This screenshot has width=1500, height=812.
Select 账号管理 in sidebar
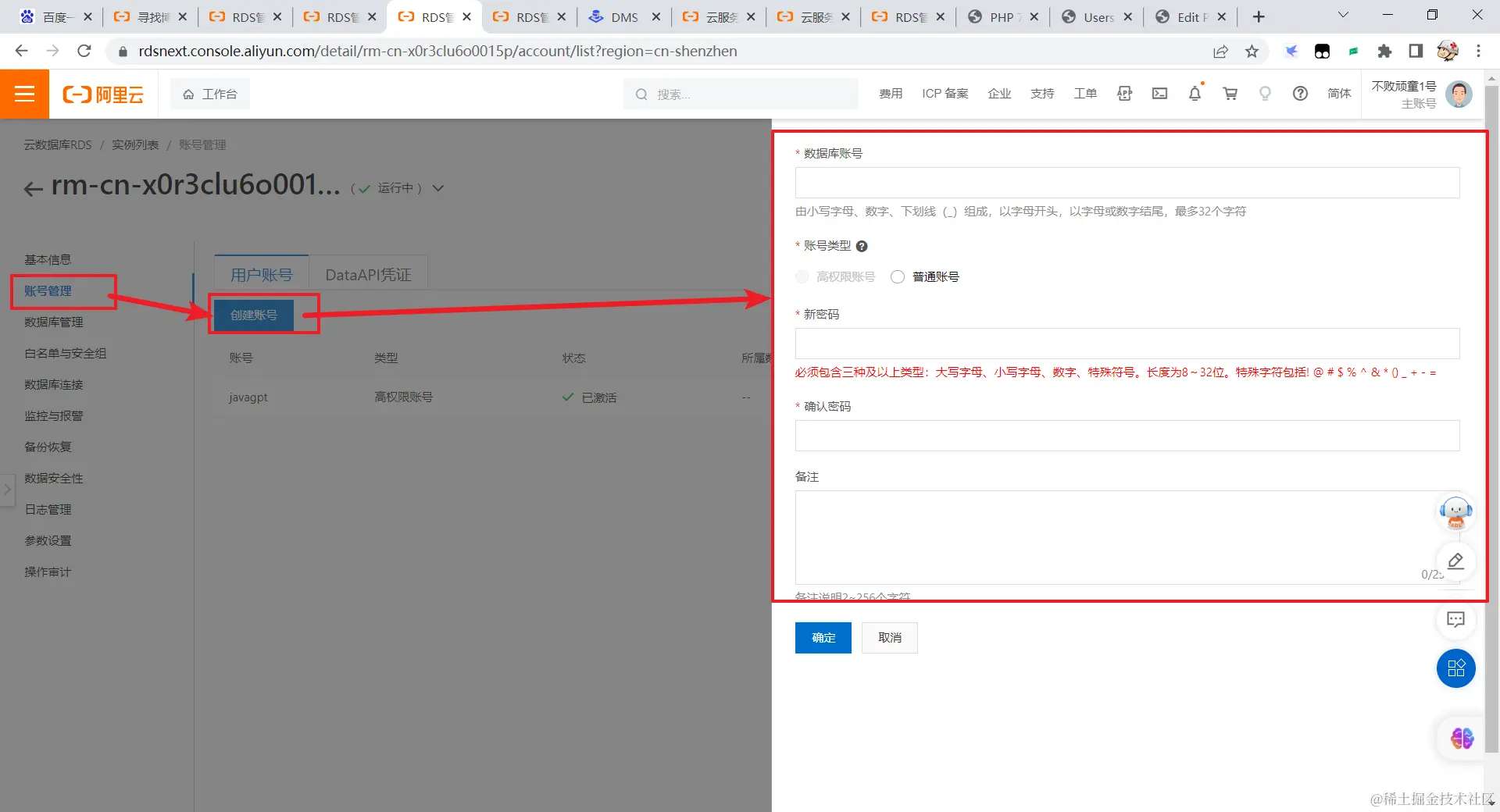click(48, 291)
